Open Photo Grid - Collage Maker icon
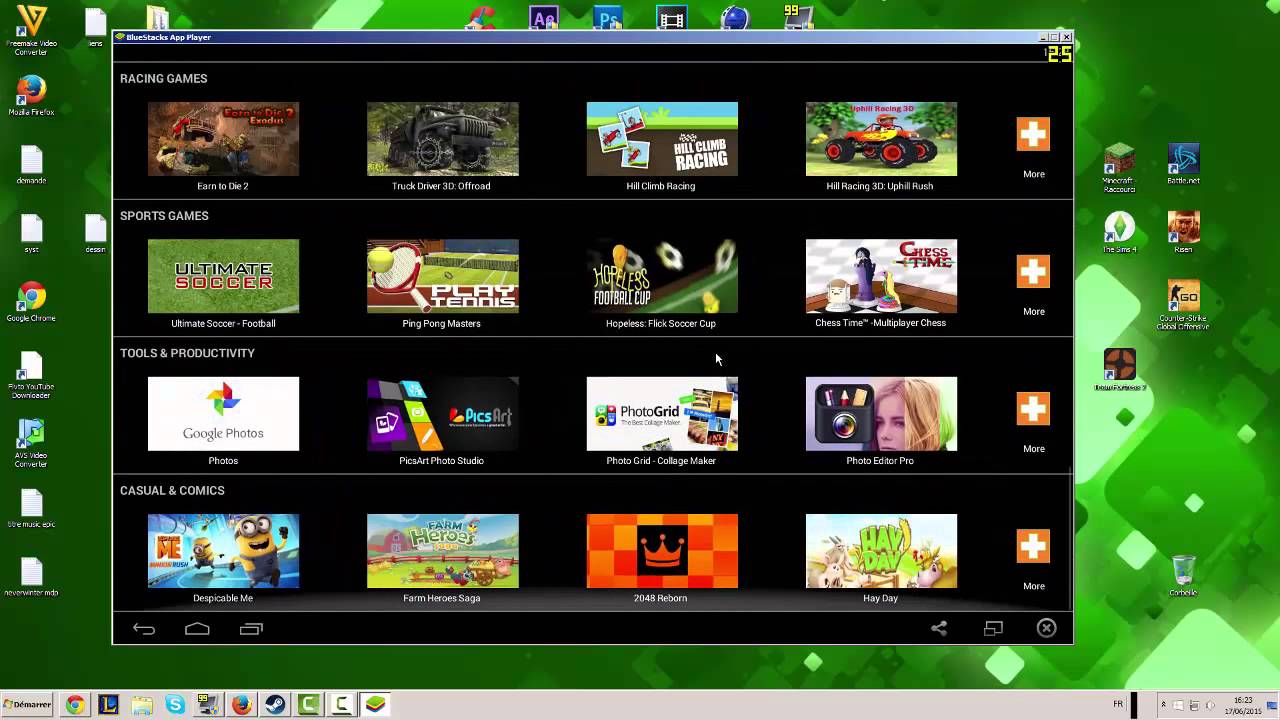This screenshot has height=720, width=1280. [x=662, y=414]
